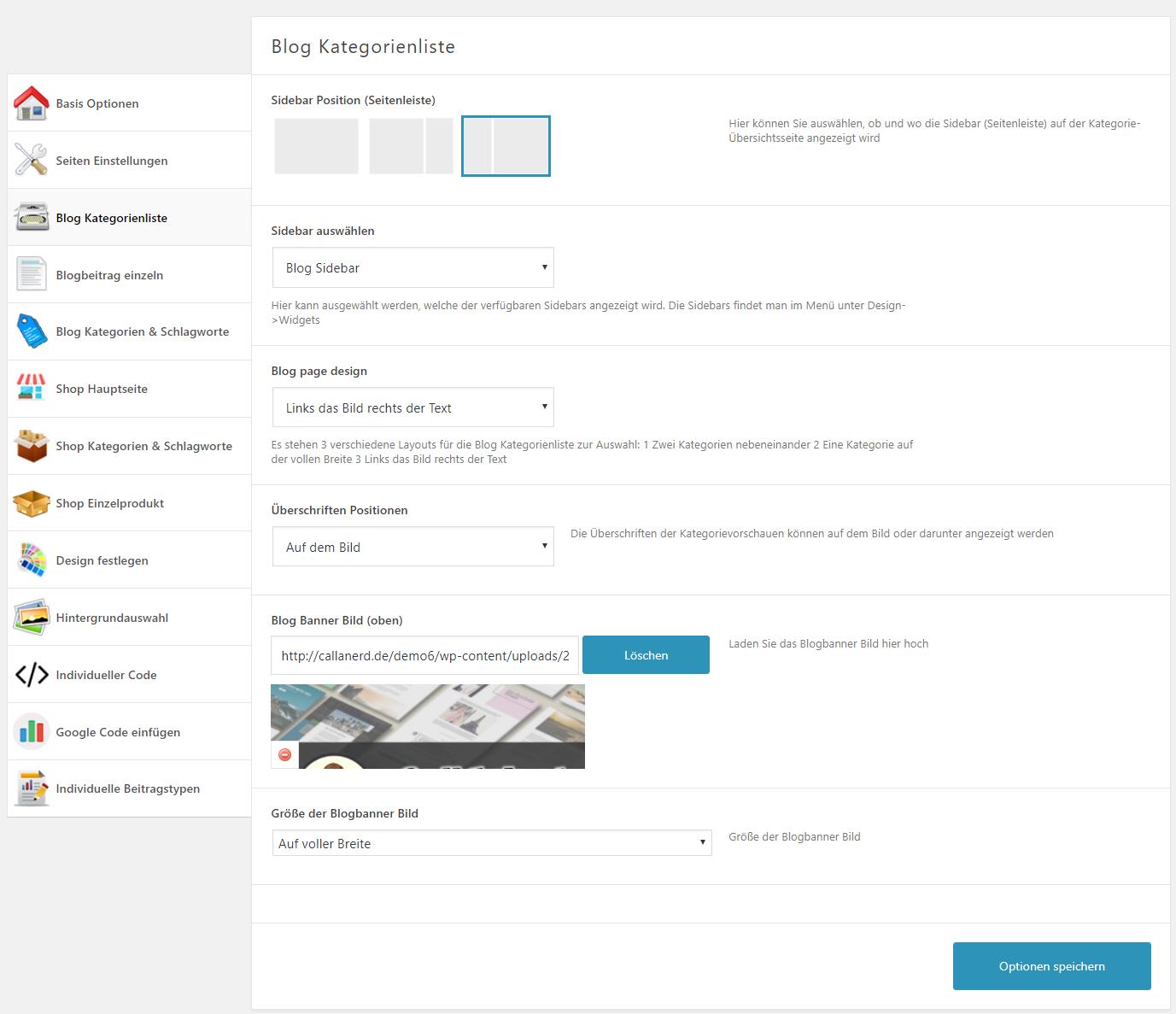Click the typewriter icon for Blog Kategorienliste

32,218
